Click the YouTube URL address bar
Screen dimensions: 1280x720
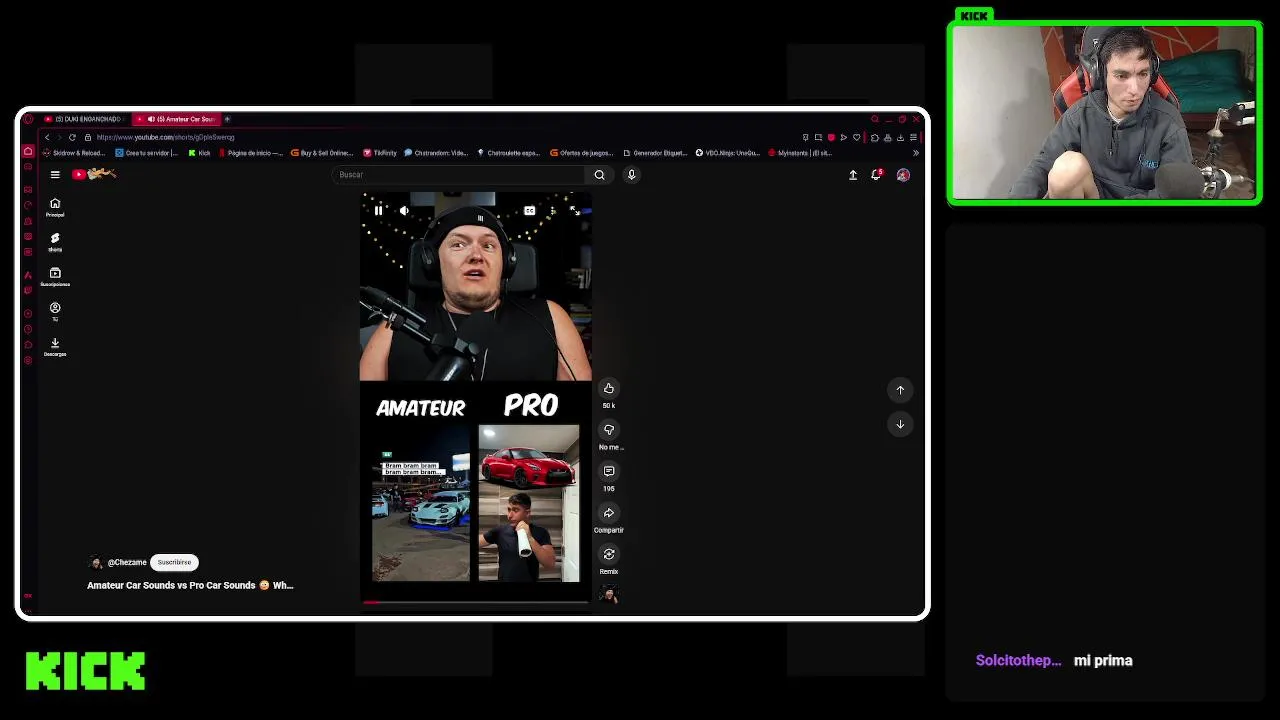165,137
